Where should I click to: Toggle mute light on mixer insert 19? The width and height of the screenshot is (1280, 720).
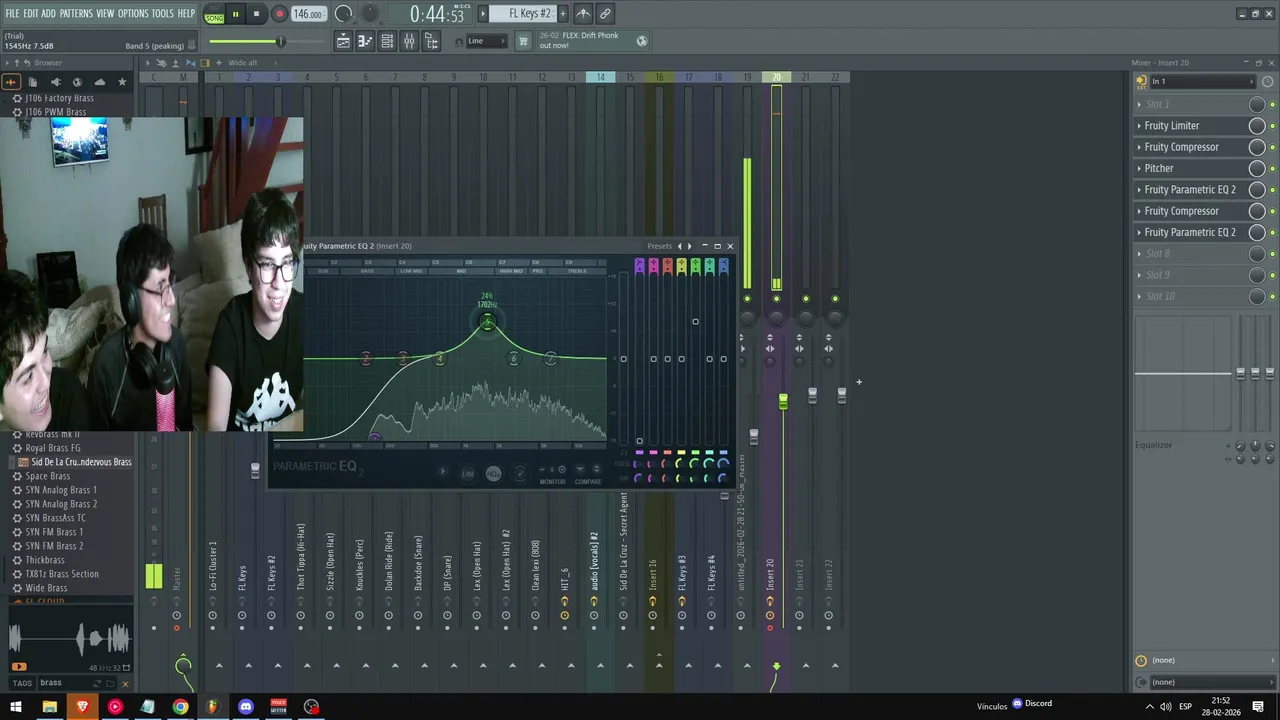tap(747, 298)
